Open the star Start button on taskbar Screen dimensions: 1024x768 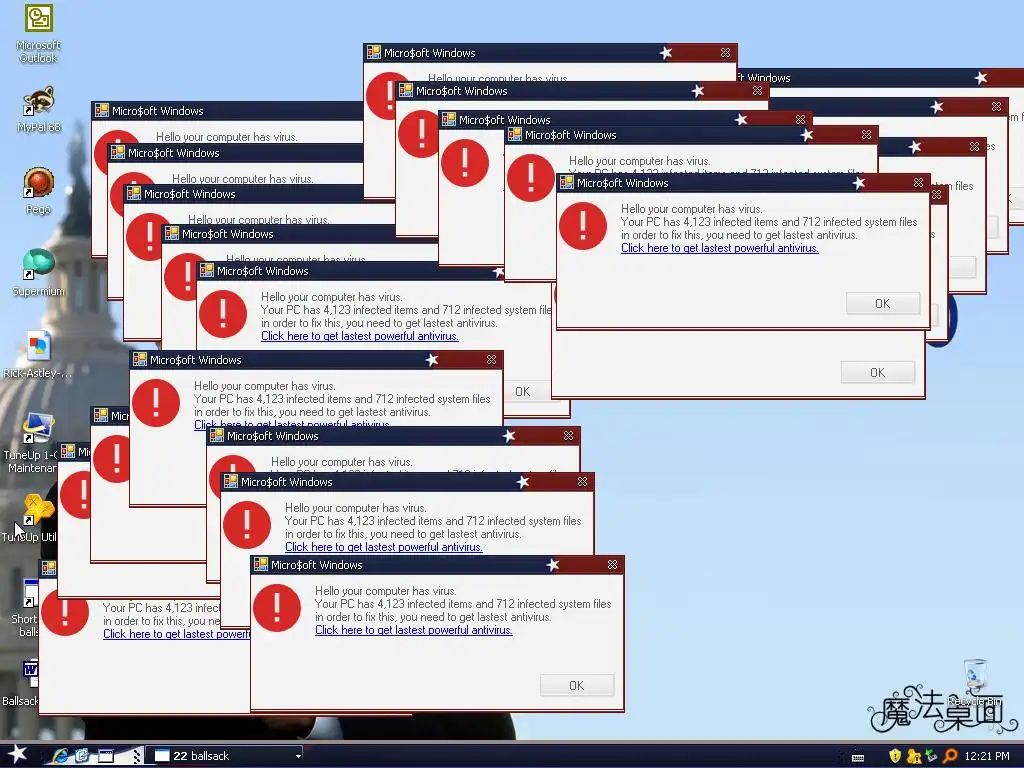pos(18,754)
